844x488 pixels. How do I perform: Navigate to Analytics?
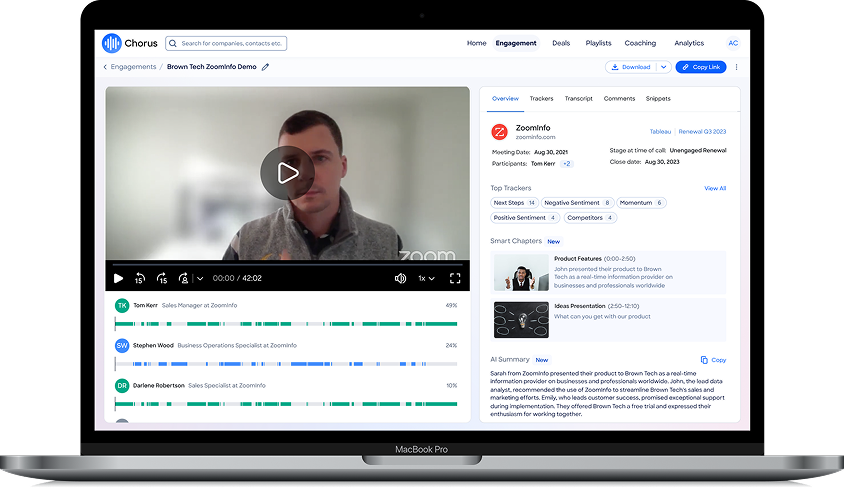tap(689, 43)
